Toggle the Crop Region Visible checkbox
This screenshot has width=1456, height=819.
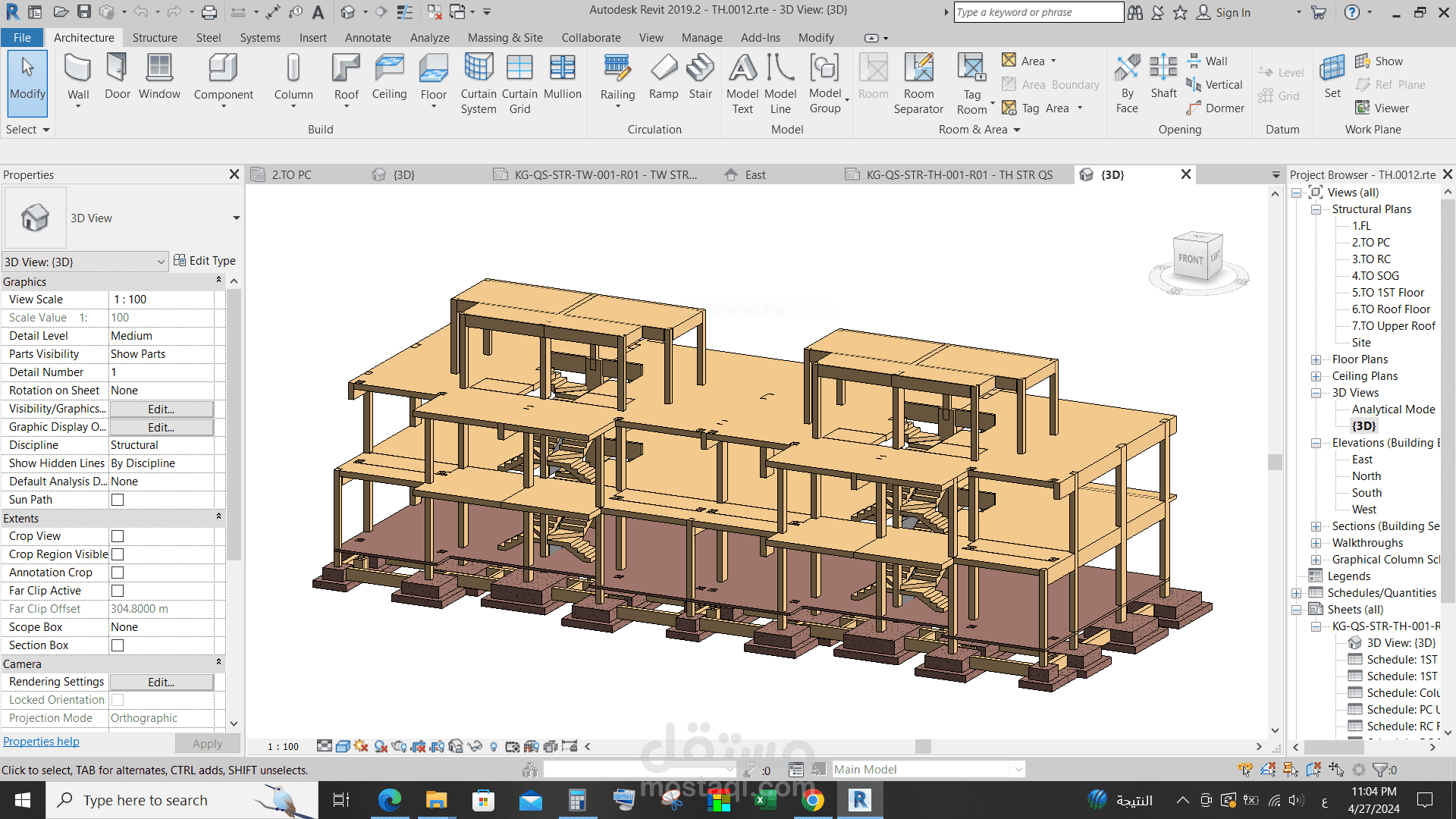tap(118, 554)
